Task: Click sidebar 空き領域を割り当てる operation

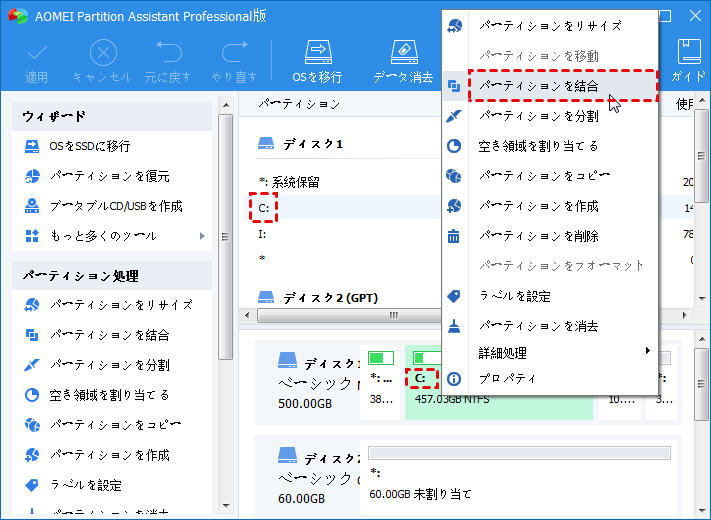Action: coord(97,395)
